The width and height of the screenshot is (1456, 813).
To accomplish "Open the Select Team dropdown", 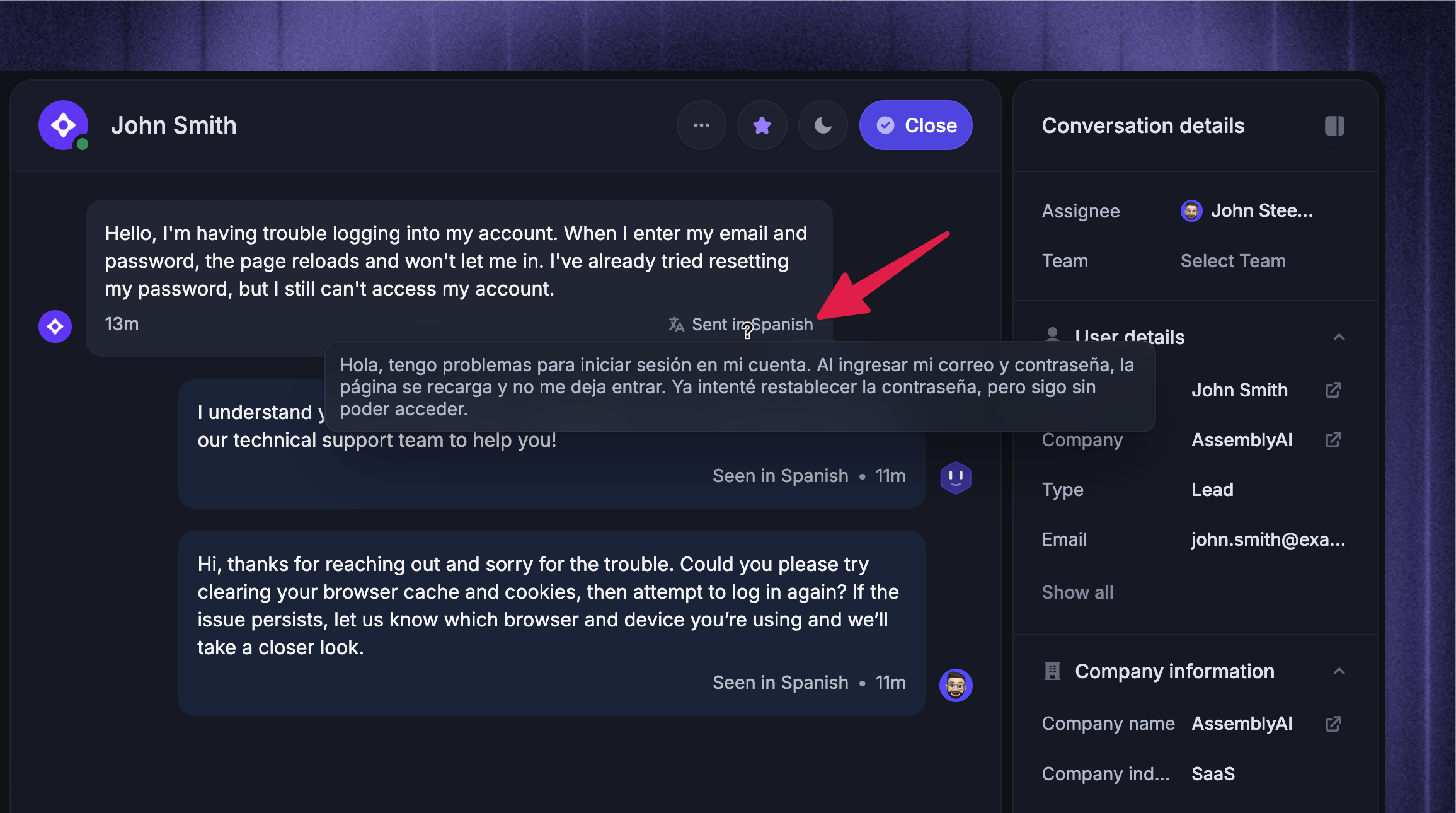I will tap(1233, 261).
